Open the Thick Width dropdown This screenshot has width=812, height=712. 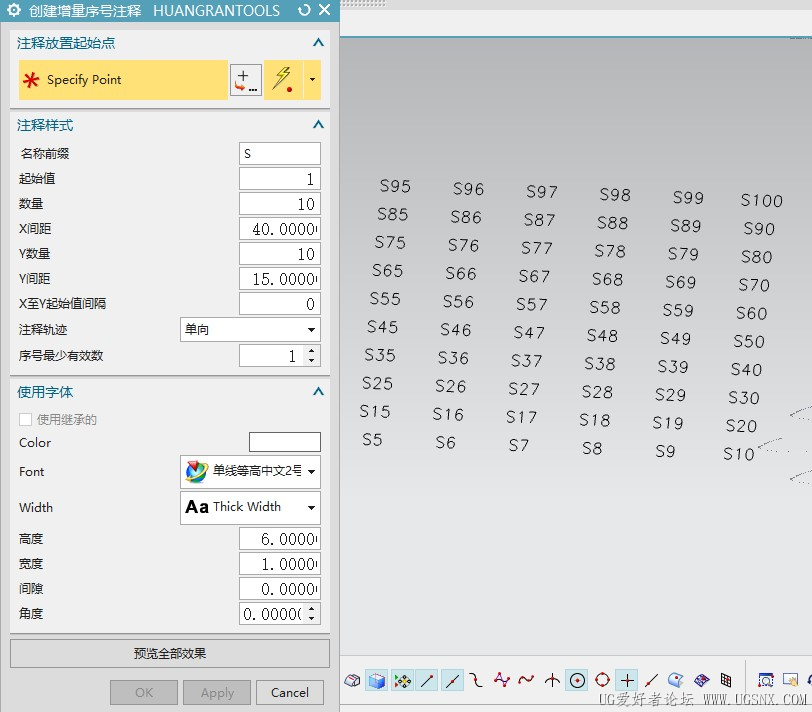click(x=250, y=507)
